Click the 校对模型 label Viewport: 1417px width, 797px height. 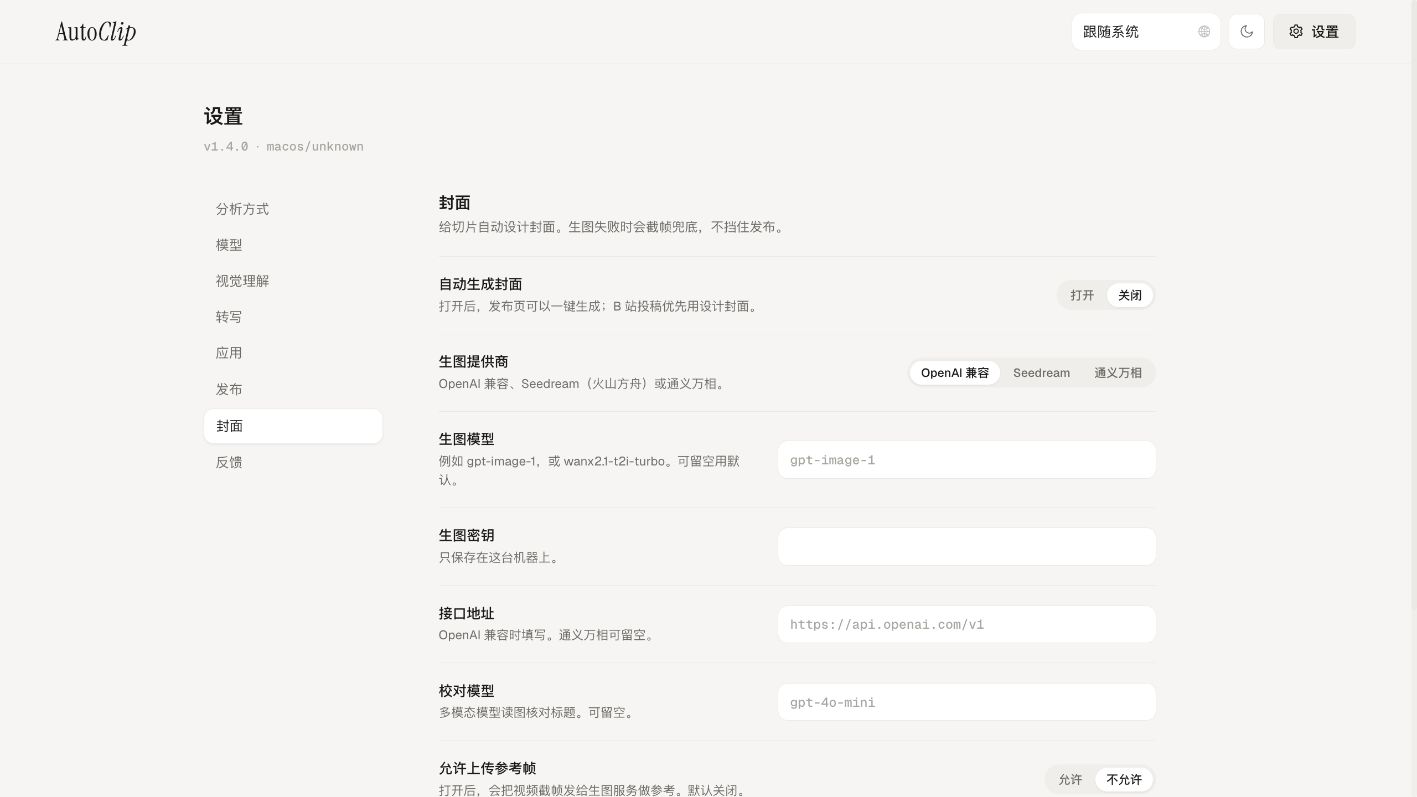(467, 691)
